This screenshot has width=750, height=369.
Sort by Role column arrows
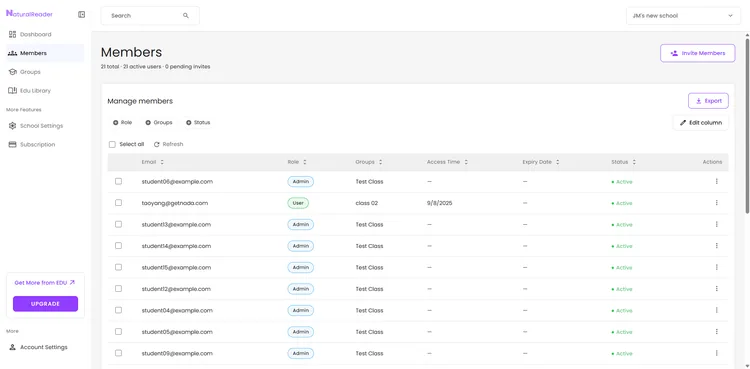(x=305, y=162)
